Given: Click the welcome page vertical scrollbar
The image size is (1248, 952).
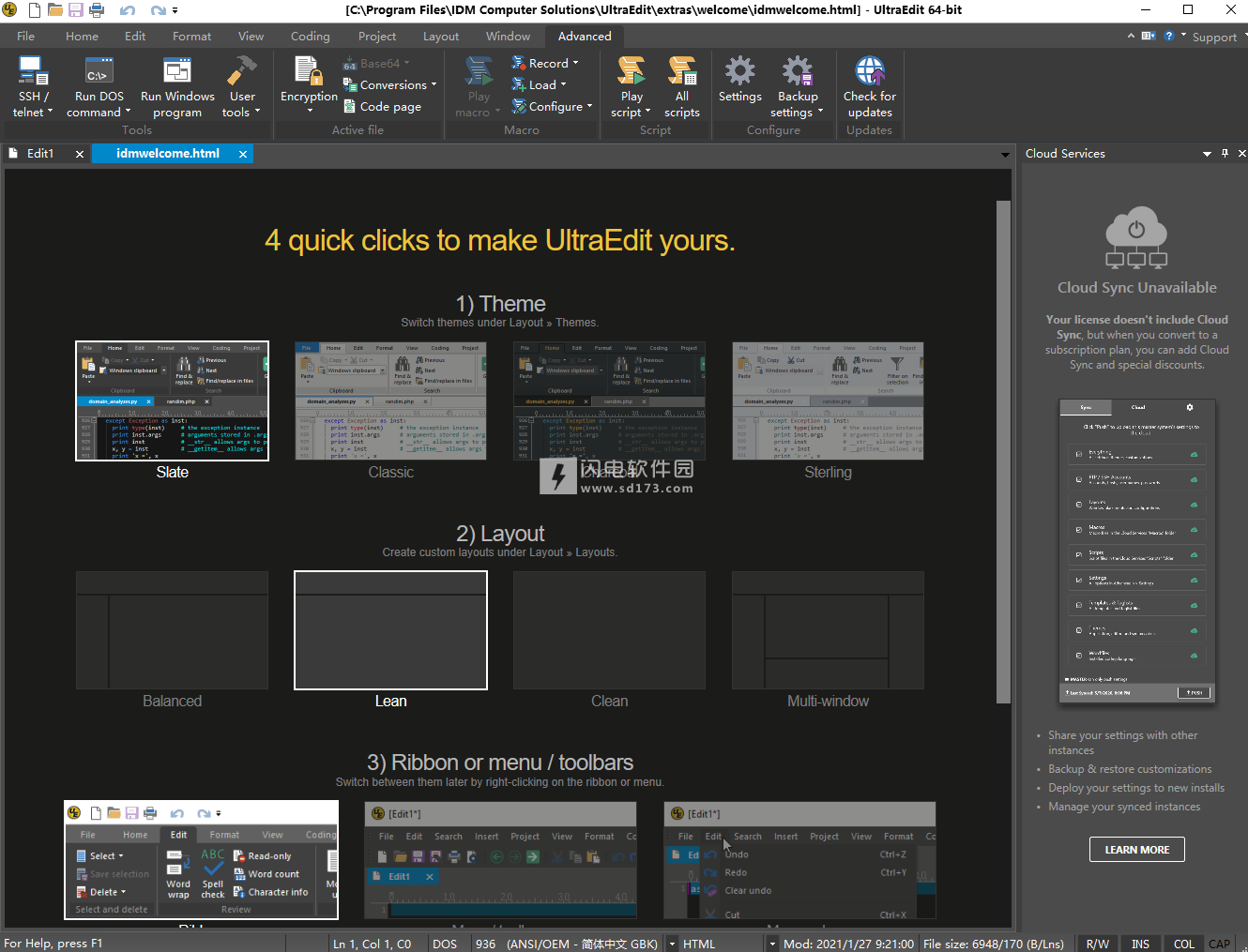Looking at the screenshot, I should tap(1003, 450).
